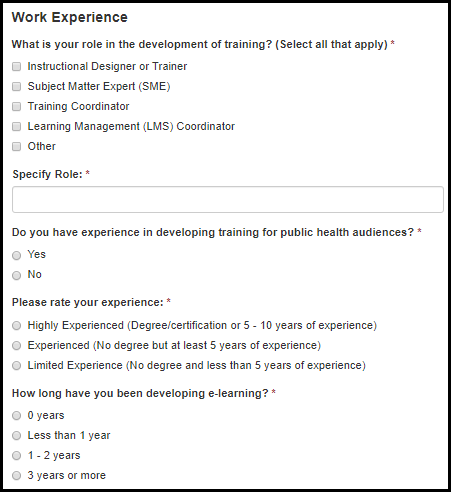This screenshot has height=492, width=451.
Task: Click the Work Experience heading
Action: pos(70,17)
